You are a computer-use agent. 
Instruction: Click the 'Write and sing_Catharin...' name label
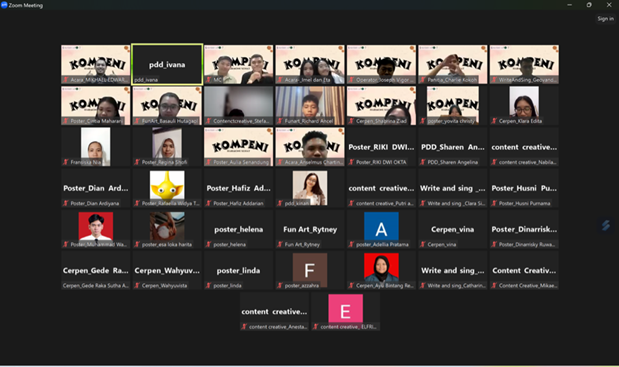(456, 286)
